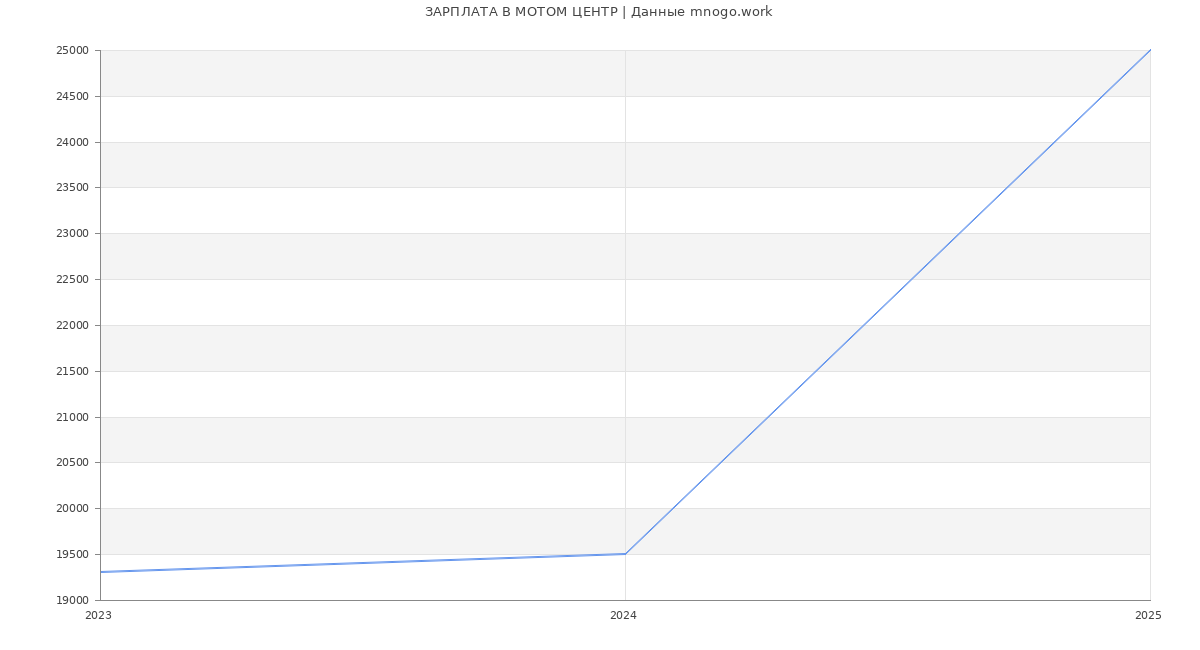Click the 2025 peak data point

tap(1150, 50)
